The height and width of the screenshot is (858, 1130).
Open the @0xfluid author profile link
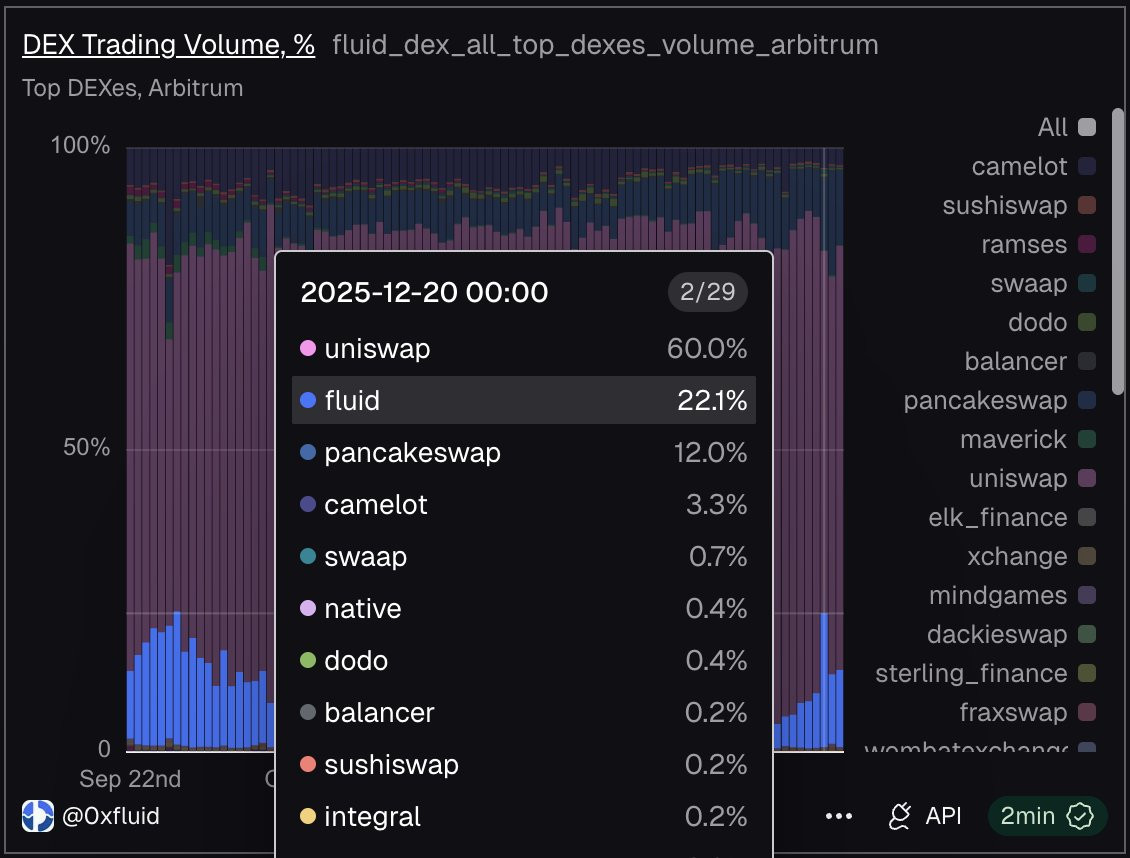[111, 816]
